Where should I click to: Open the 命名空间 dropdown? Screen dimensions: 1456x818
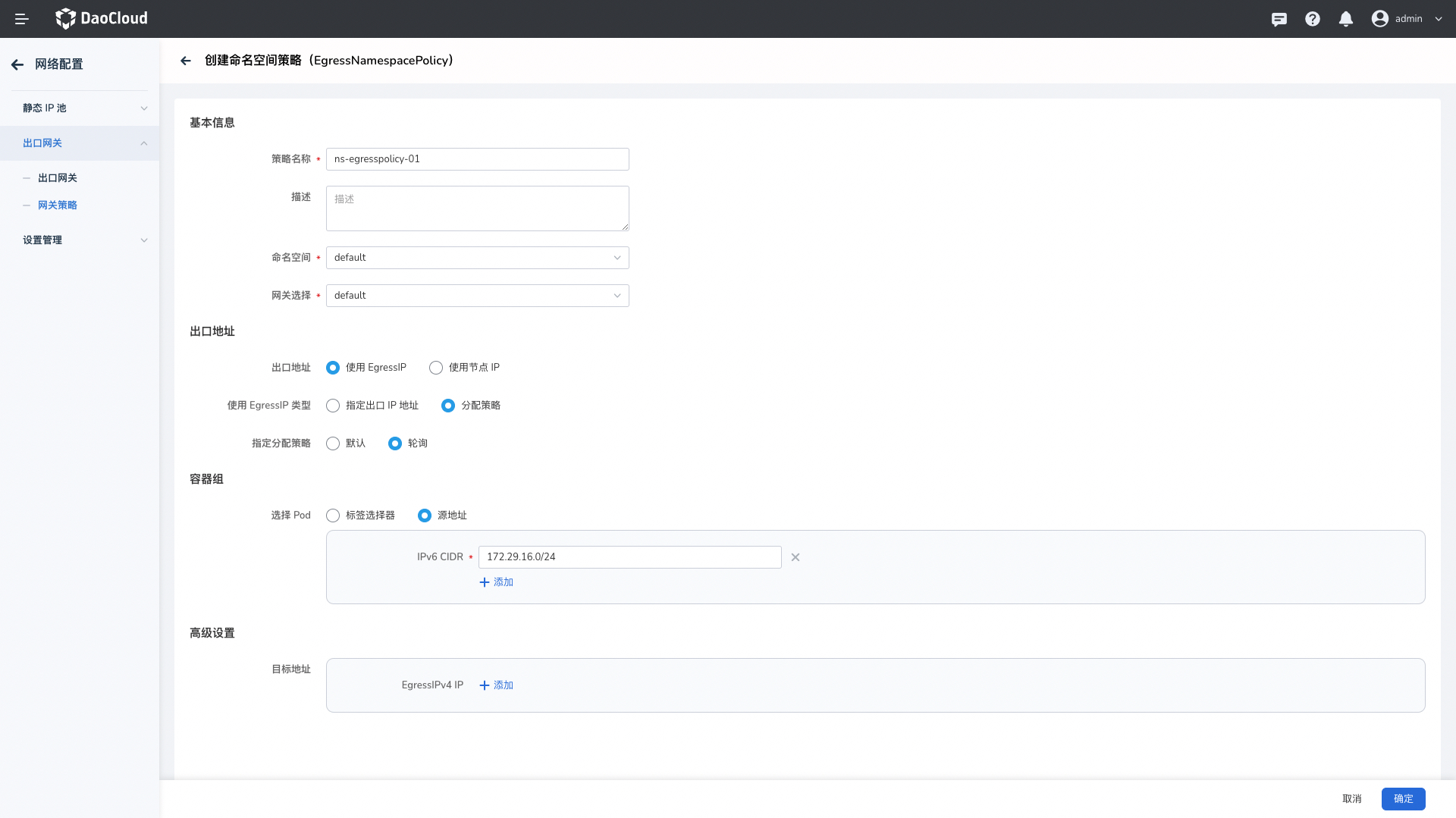(x=477, y=258)
